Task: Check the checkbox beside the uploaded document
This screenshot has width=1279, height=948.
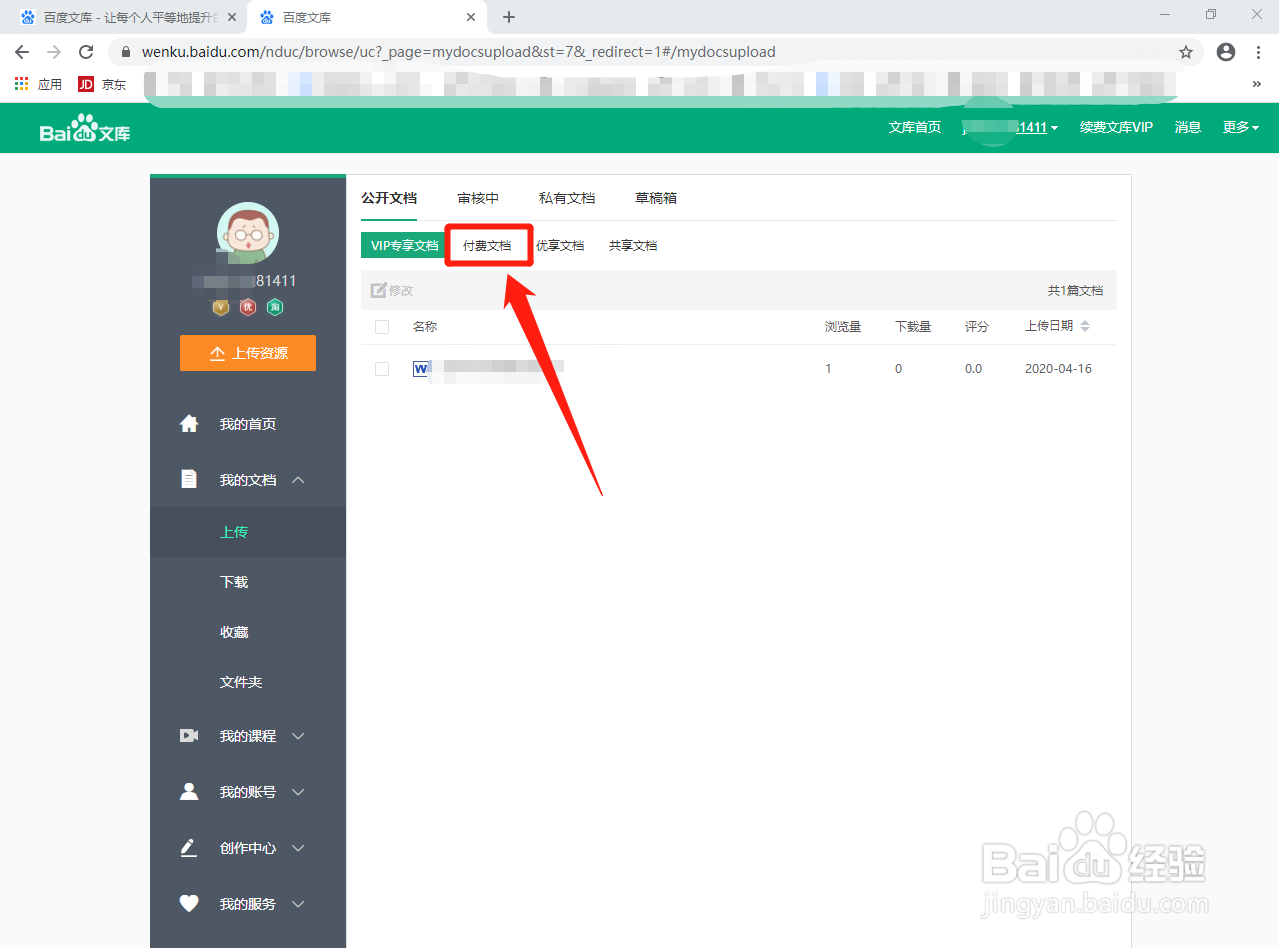Action: tap(381, 368)
